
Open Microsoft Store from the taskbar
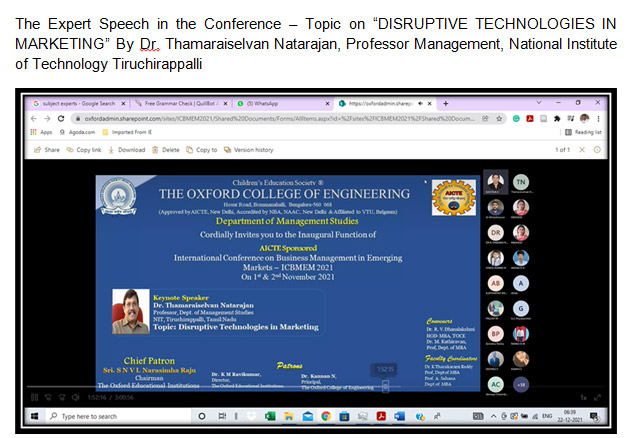click(344, 416)
